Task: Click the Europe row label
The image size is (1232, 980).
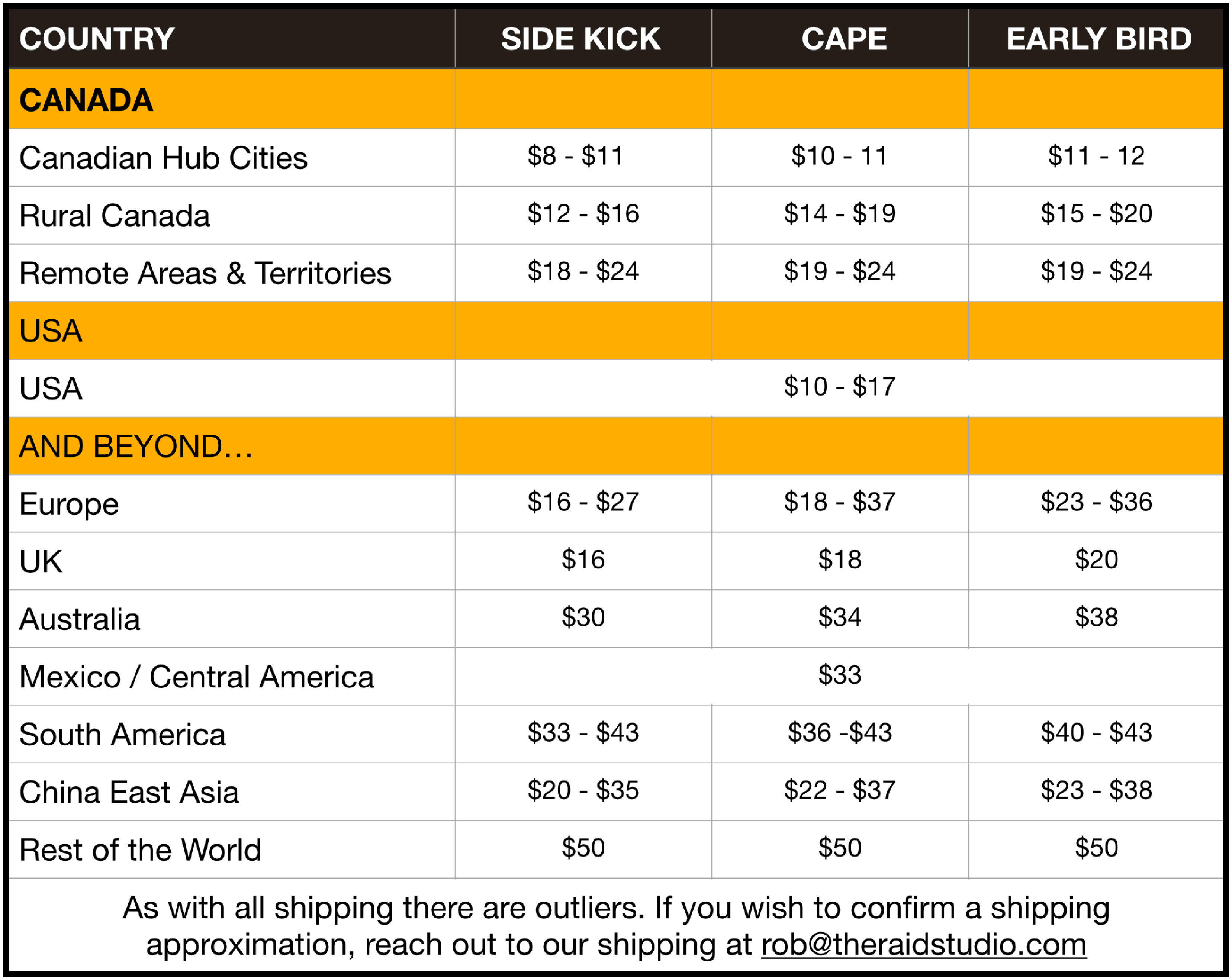Action: pos(69,504)
